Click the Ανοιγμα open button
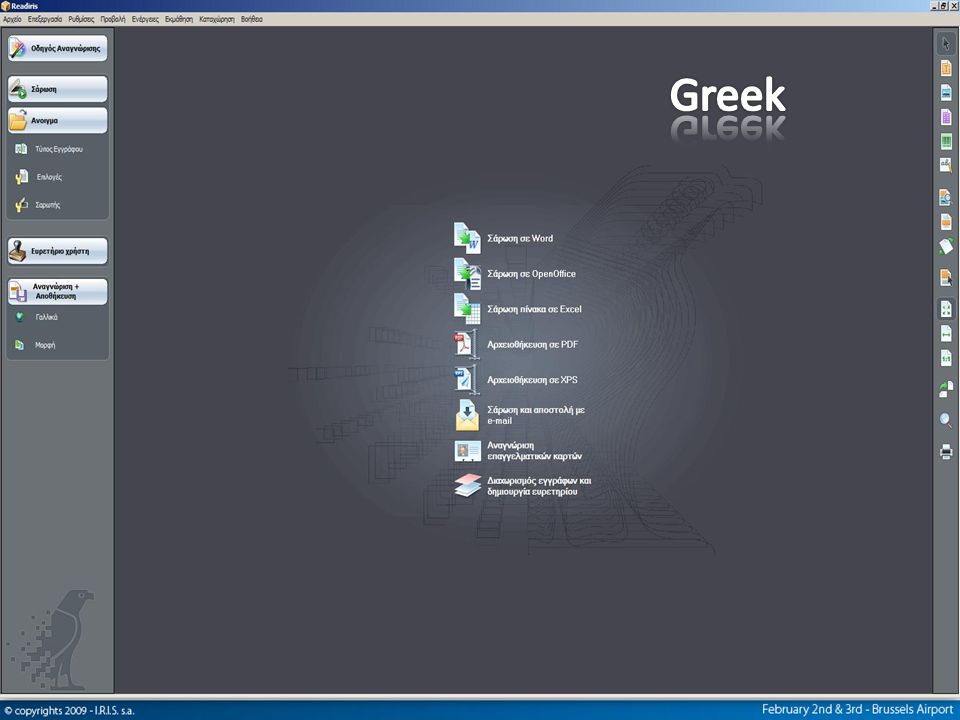The width and height of the screenshot is (960, 720). click(x=58, y=121)
